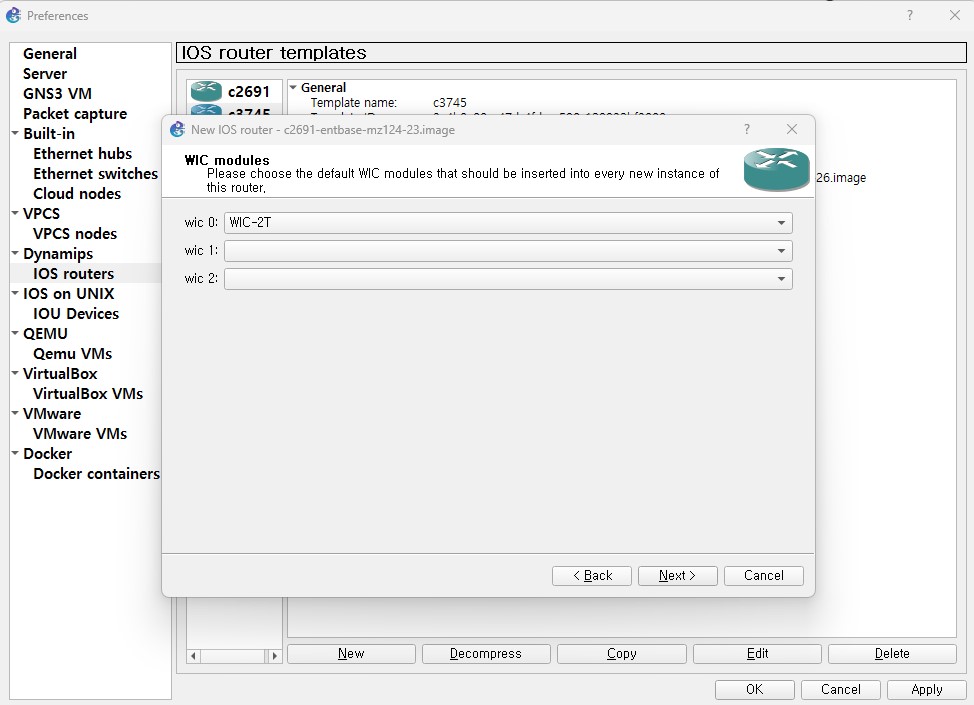Click the router image in WIC modules header
Screen dimensions: 974x705
coord(776,169)
